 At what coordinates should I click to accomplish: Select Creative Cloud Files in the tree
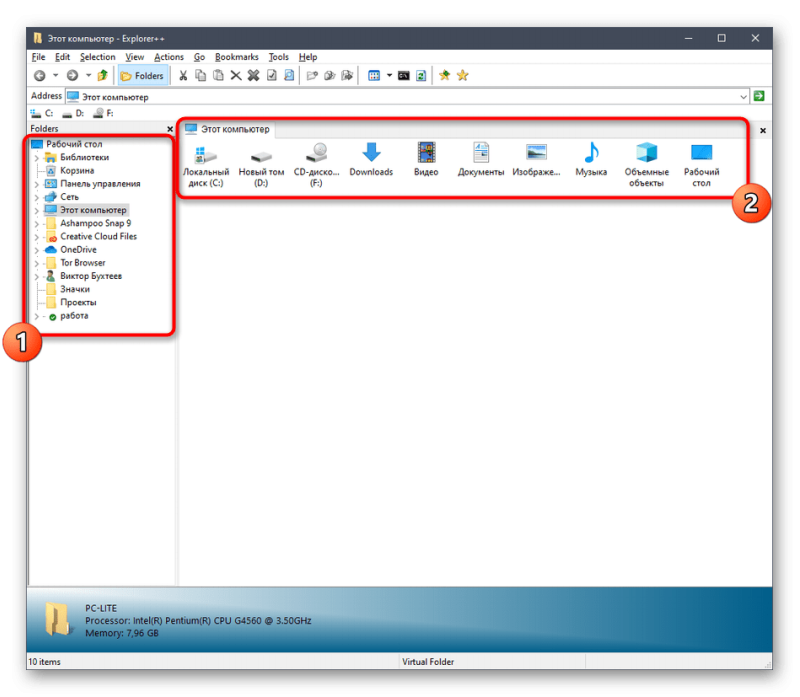[98, 236]
